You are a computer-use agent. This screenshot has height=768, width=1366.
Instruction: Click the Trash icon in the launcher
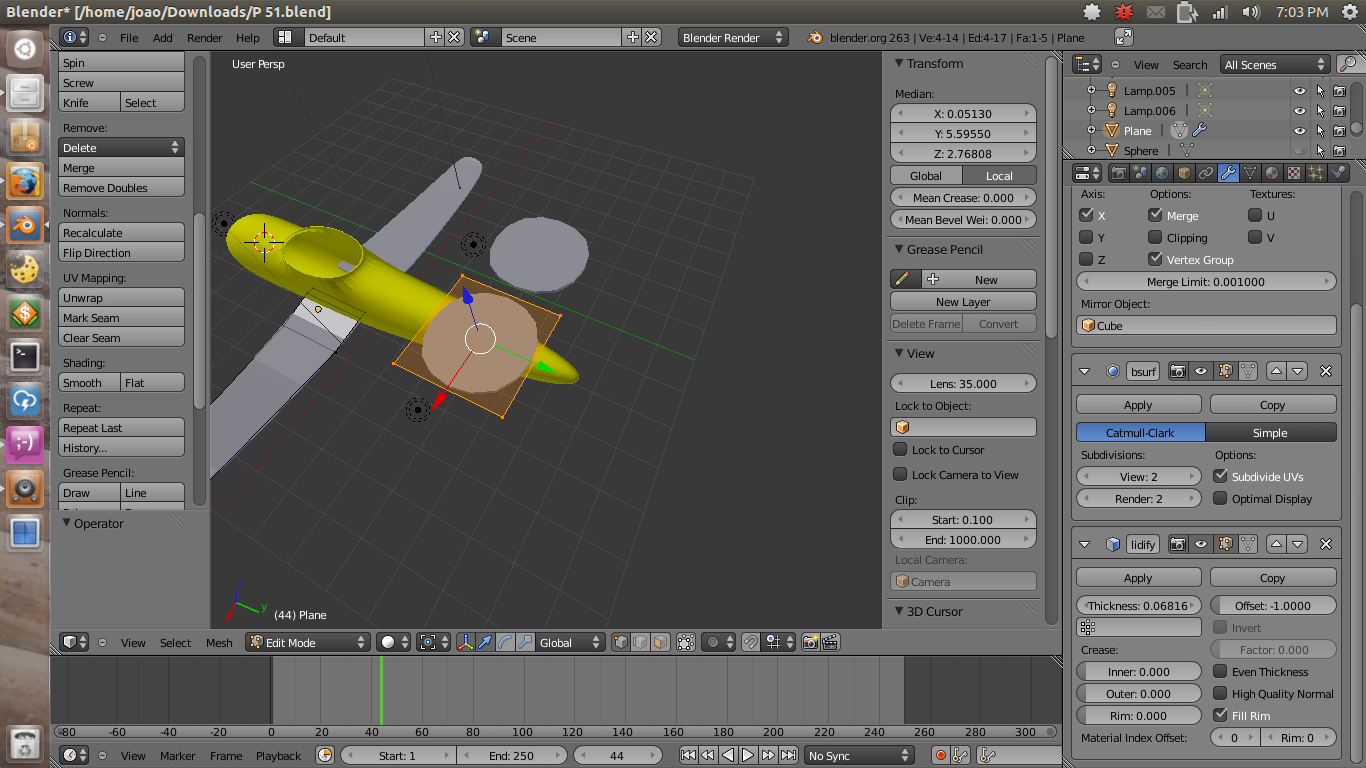click(25, 743)
